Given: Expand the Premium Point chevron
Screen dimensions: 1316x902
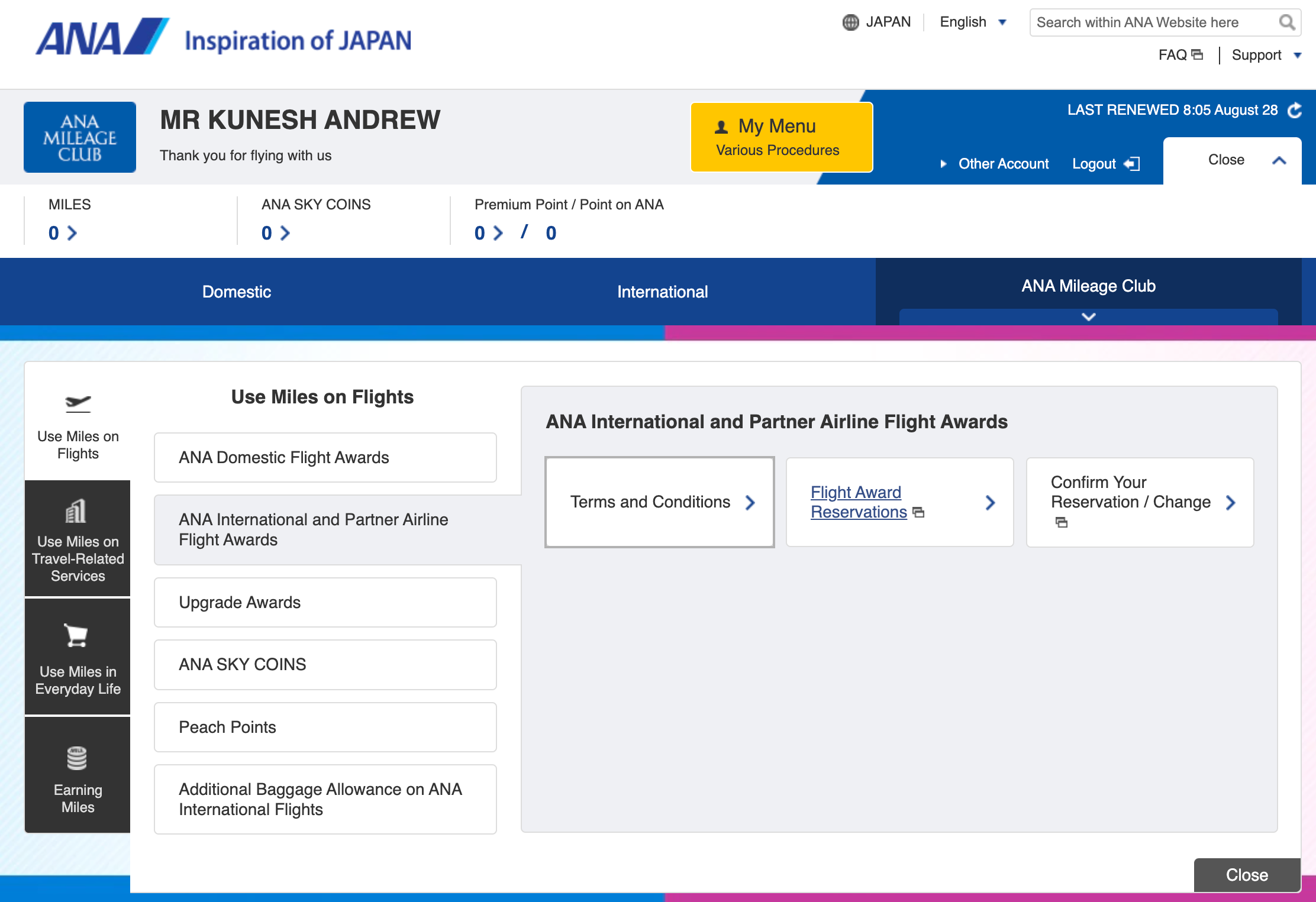Looking at the screenshot, I should click(498, 233).
